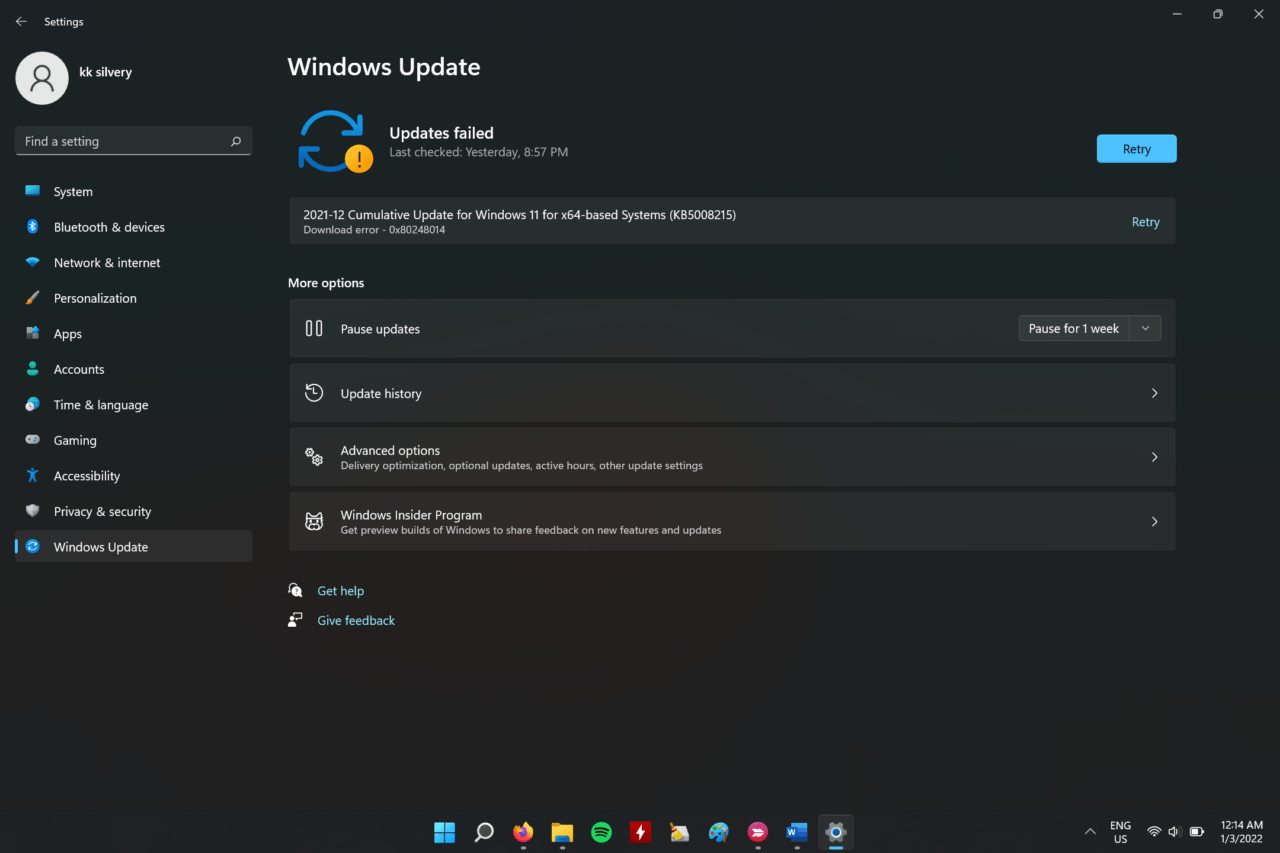Click the Windows Update sync icon in sidebar

[x=33, y=547]
